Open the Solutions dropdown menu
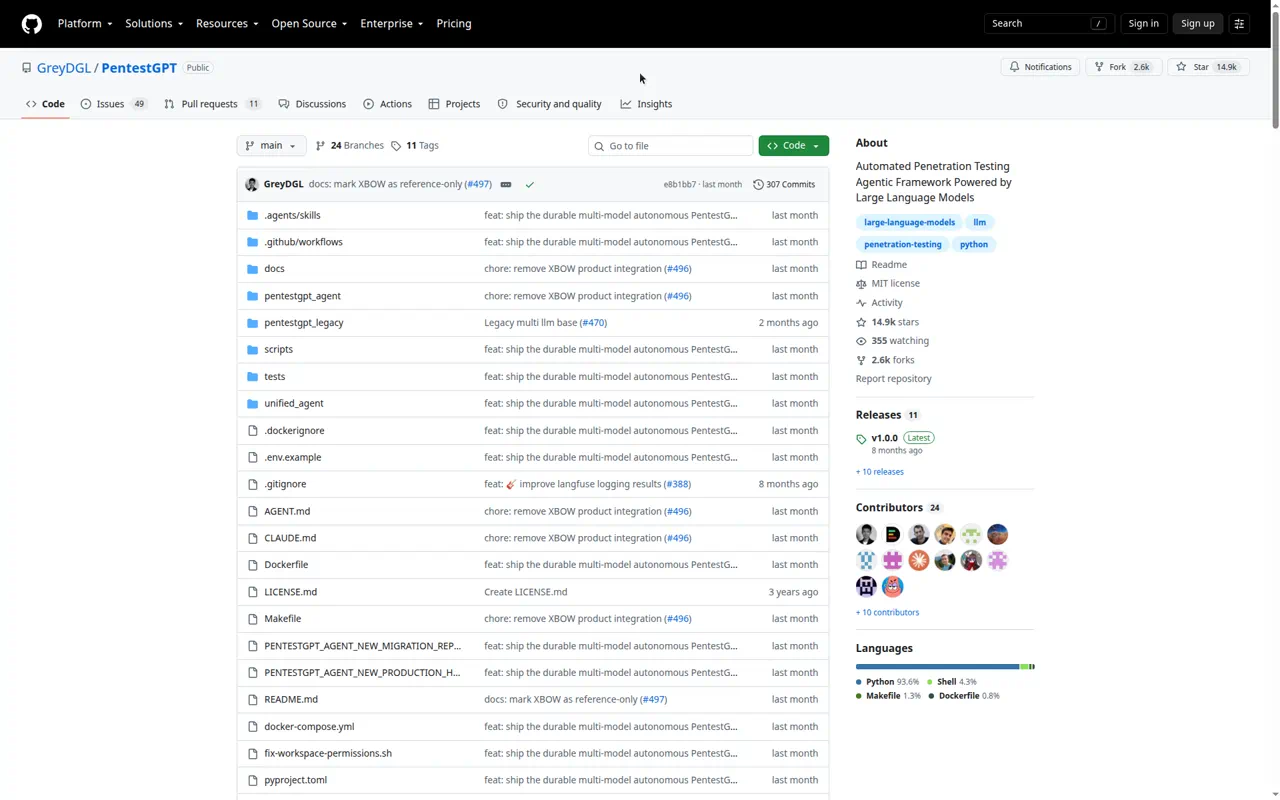1280x800 pixels. (x=153, y=23)
